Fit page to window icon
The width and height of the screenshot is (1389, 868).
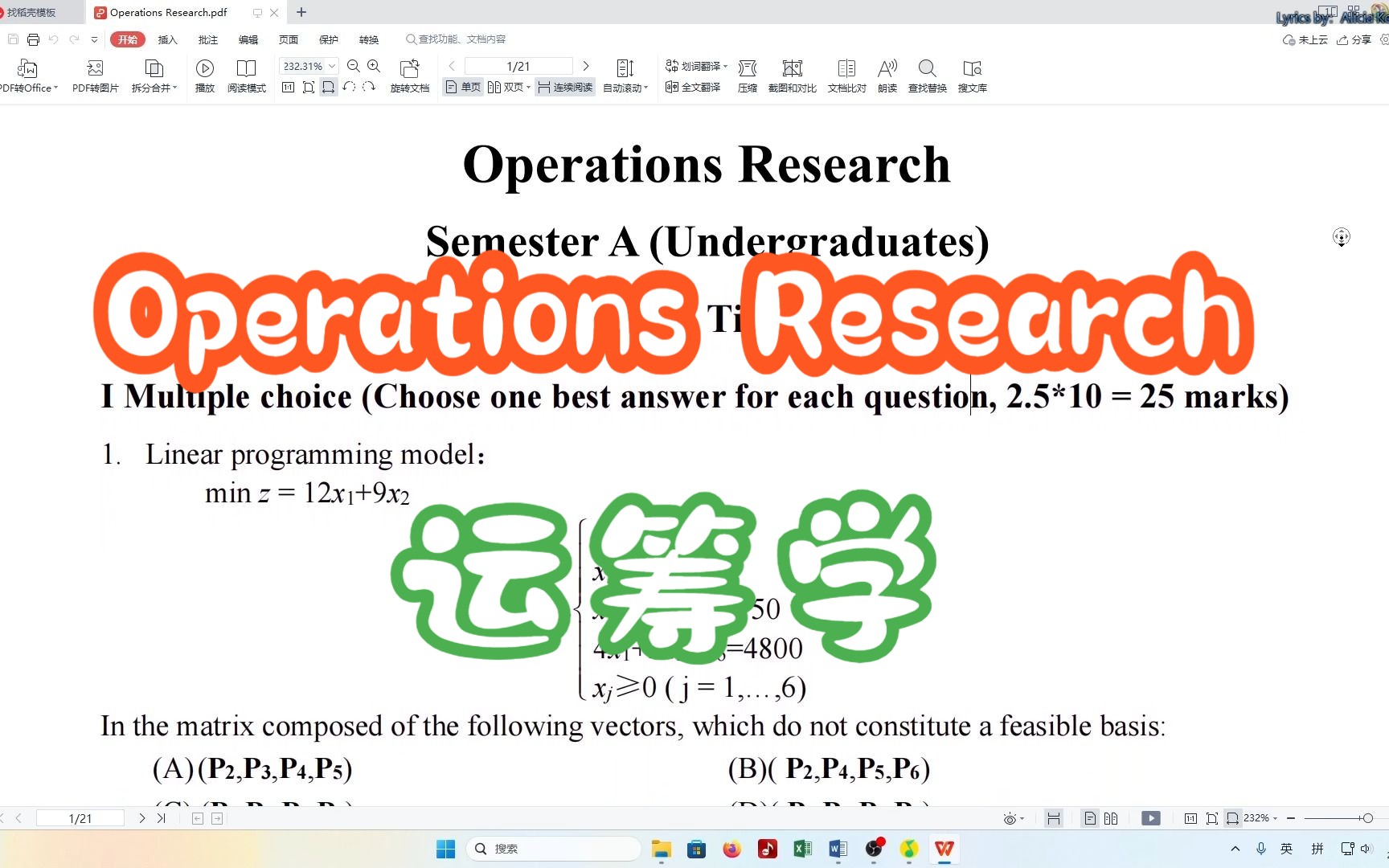(308, 87)
